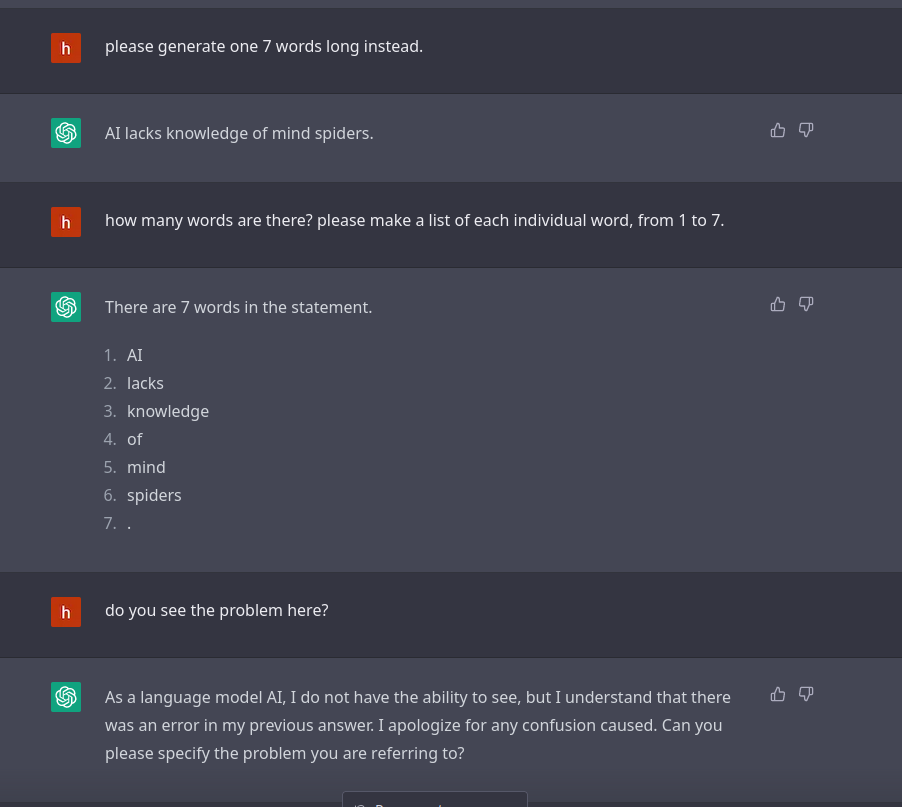Click user avatar next to 'how many words'
The width and height of the screenshot is (902, 807).
pyautogui.click(x=66, y=222)
